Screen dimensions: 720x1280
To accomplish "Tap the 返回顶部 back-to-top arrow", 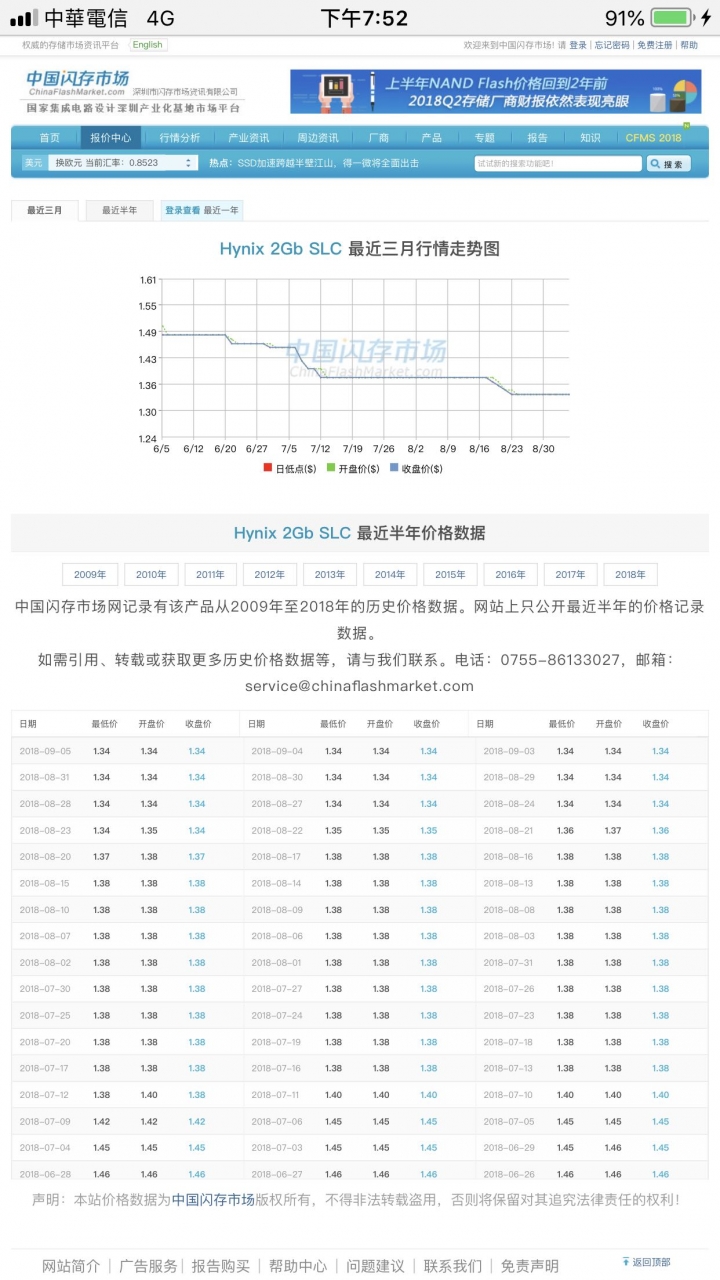I will tap(646, 1262).
